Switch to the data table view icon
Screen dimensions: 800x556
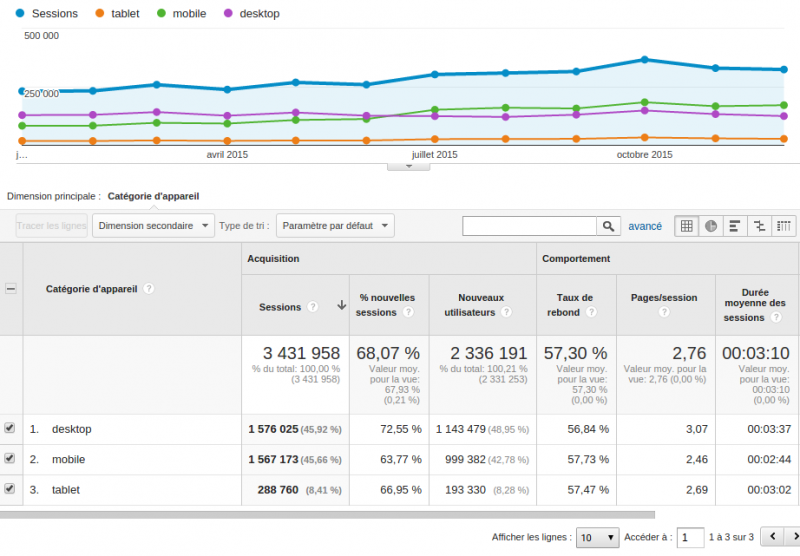687,226
